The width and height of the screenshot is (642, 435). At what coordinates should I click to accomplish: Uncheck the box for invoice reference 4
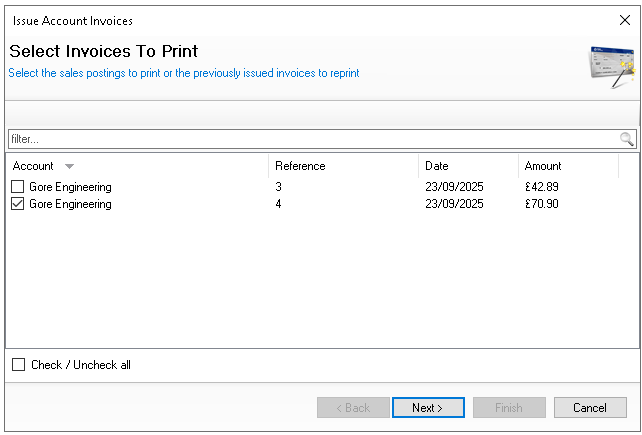18,204
